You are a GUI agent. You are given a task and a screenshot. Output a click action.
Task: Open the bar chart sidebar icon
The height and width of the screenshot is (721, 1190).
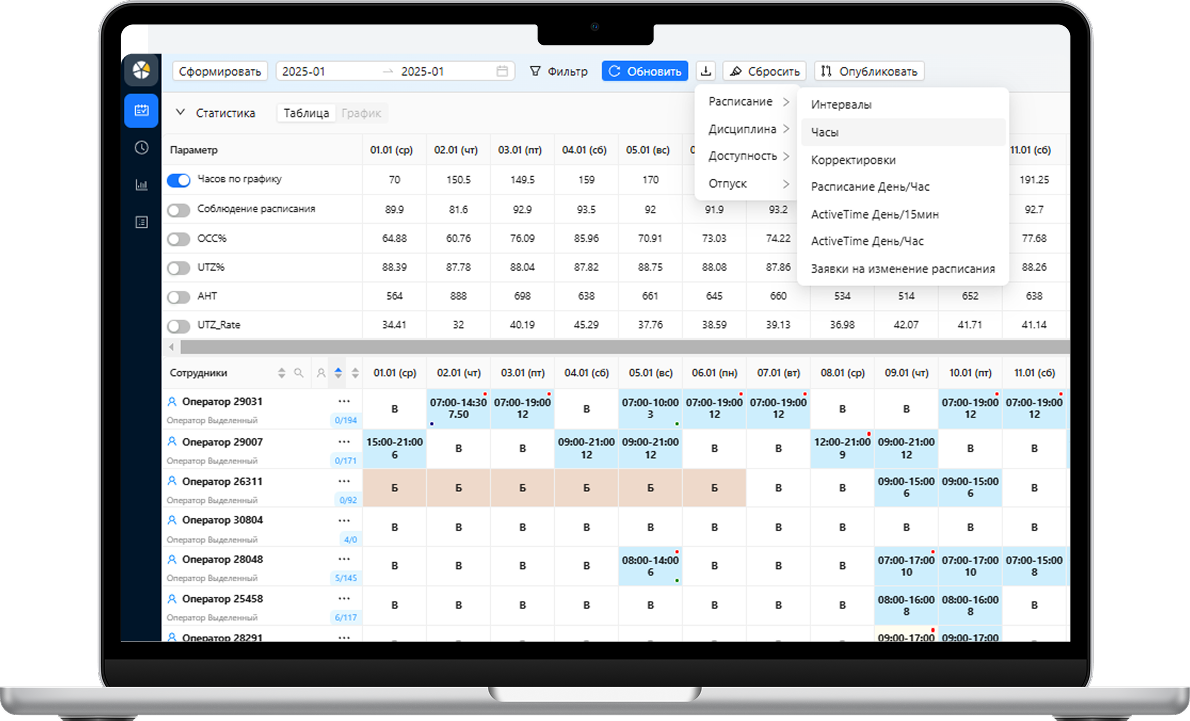click(141, 185)
